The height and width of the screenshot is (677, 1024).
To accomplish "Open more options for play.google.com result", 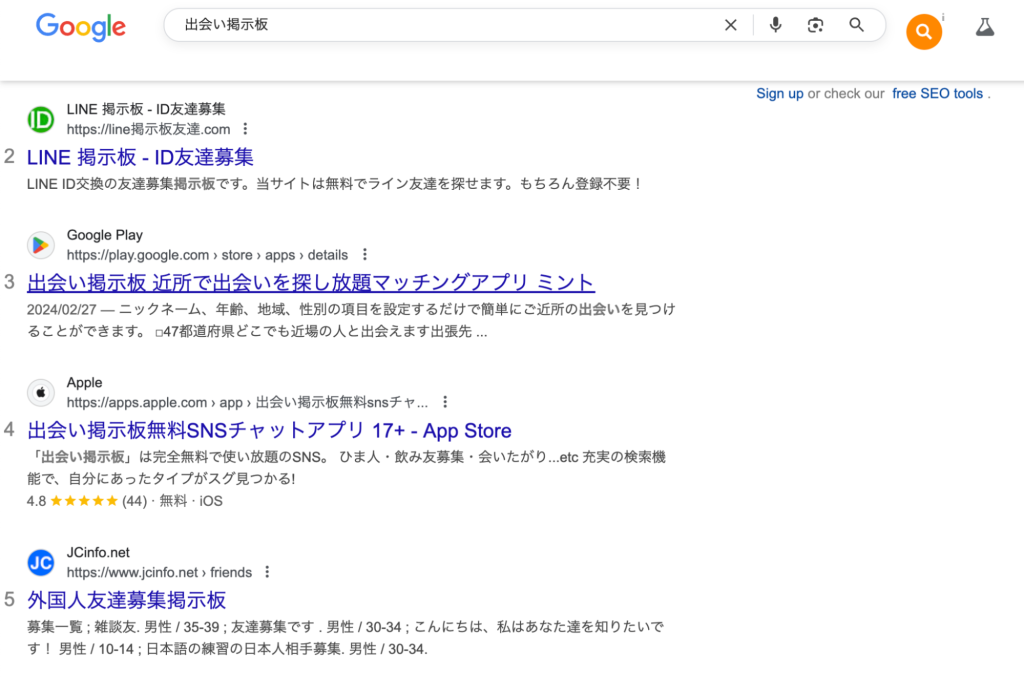I will (x=364, y=255).
